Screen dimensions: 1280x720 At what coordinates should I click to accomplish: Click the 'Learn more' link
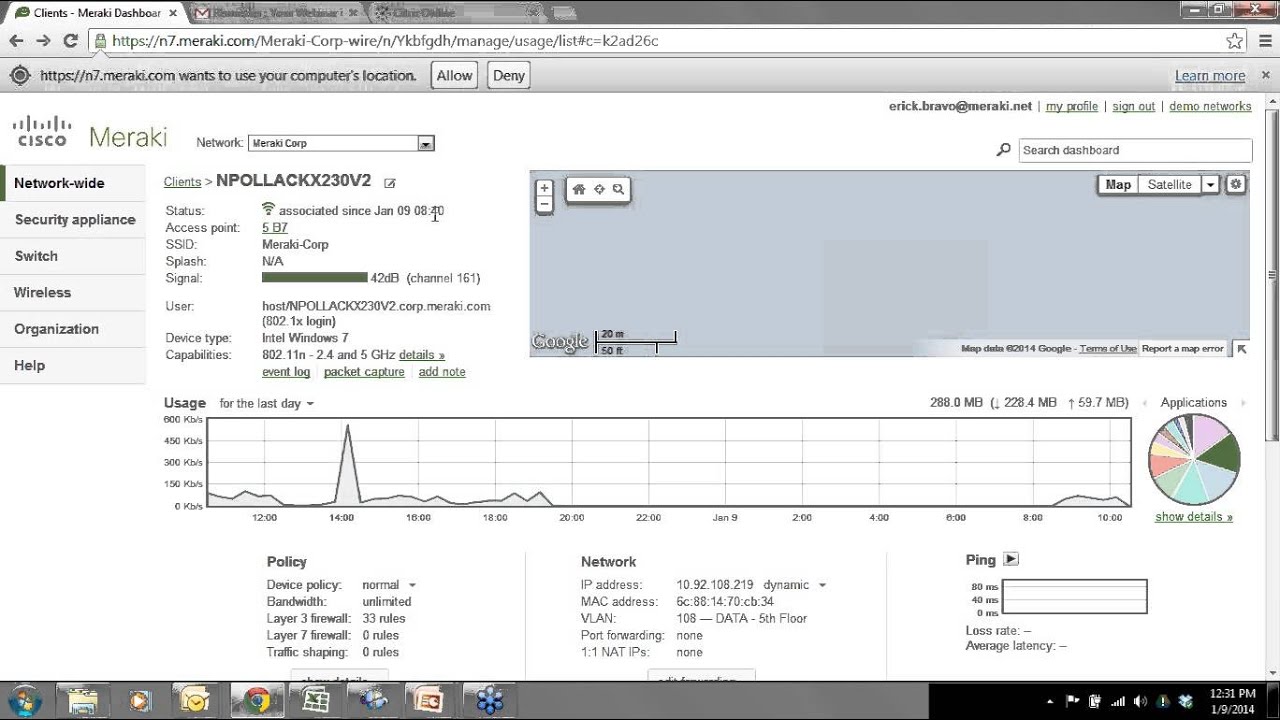[1210, 76]
